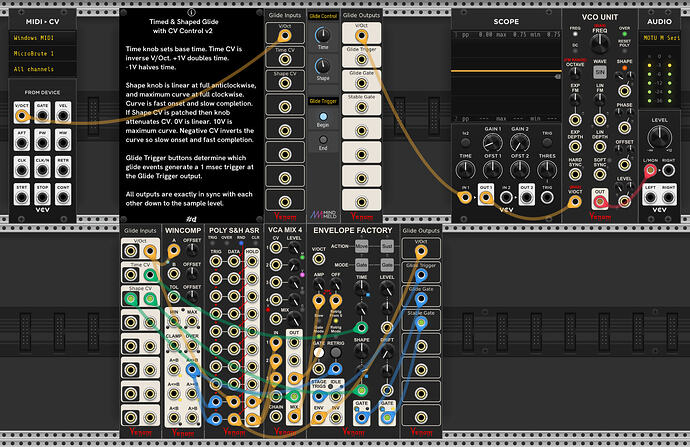Click the Scope waveform display
This screenshot has width=690, height=447.
(506, 76)
